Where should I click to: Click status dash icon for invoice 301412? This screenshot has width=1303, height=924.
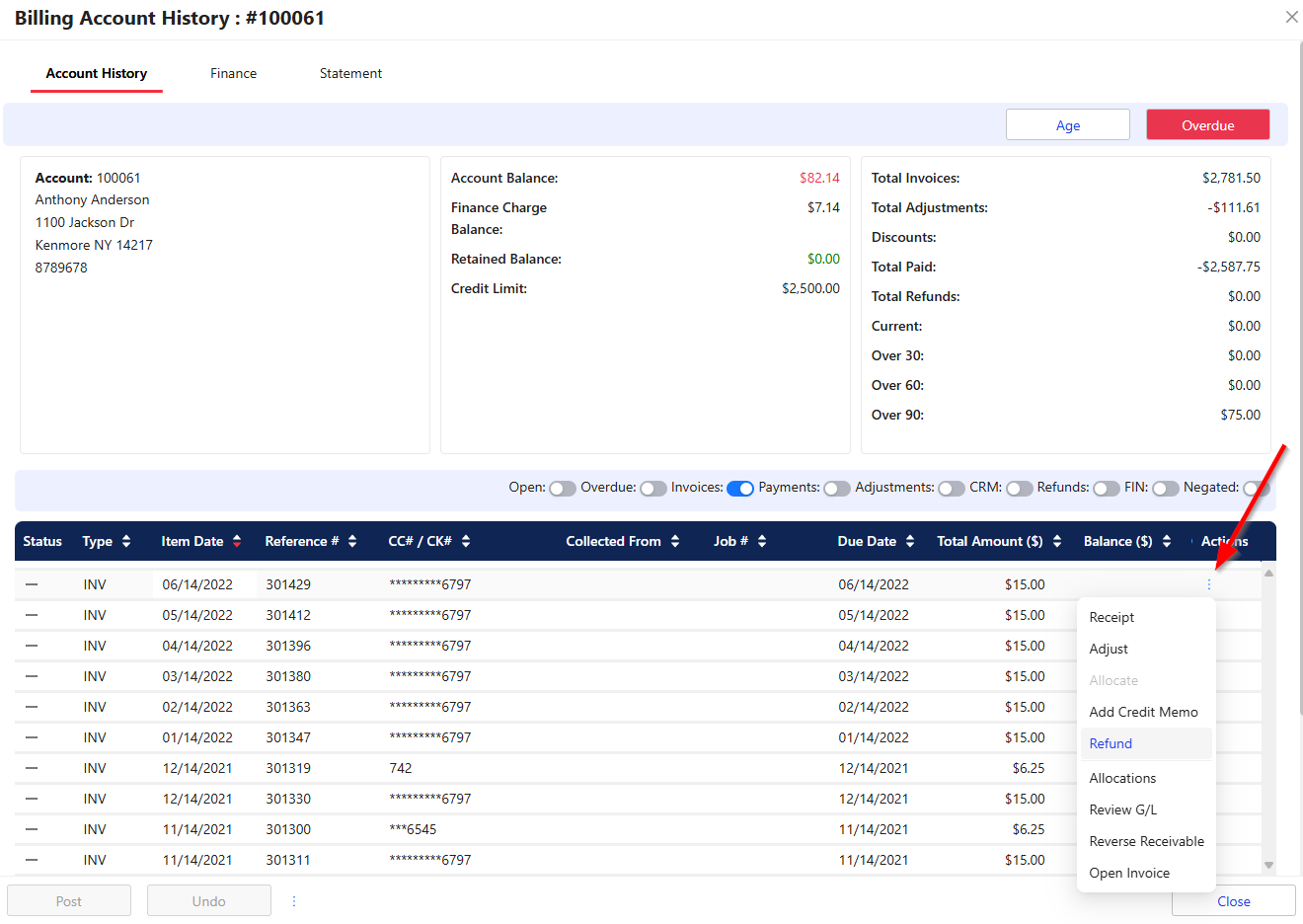click(x=32, y=615)
